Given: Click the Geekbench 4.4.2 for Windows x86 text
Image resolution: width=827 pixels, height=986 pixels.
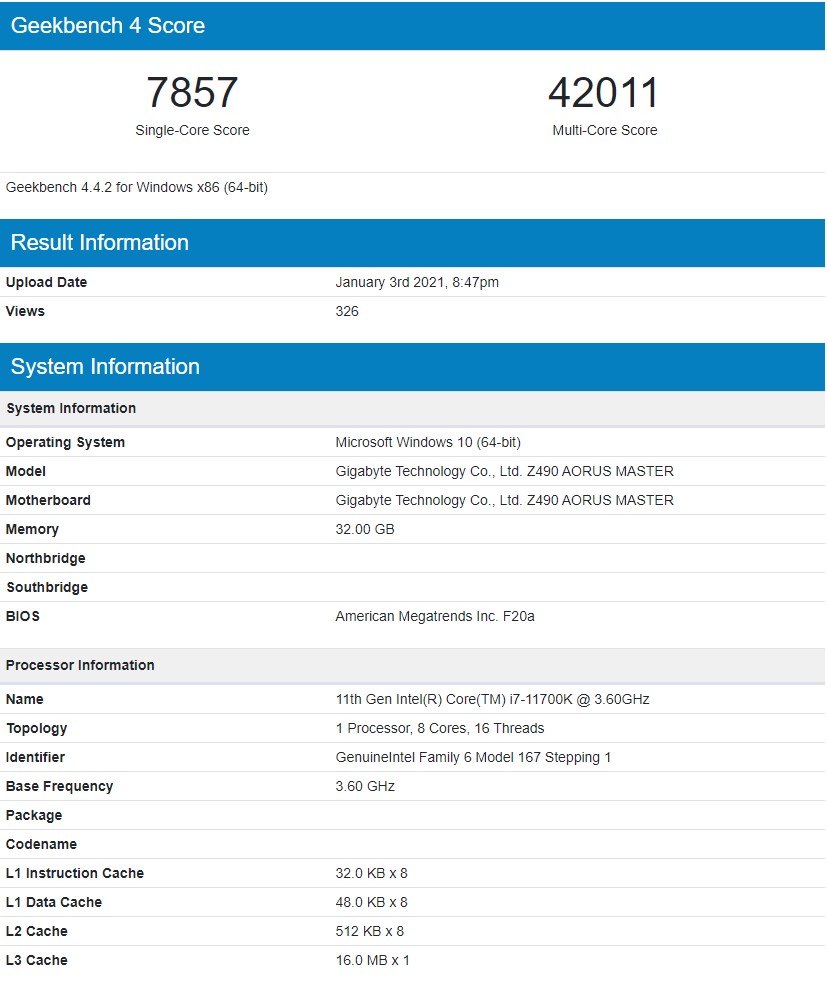Looking at the screenshot, I should click(x=136, y=187).
